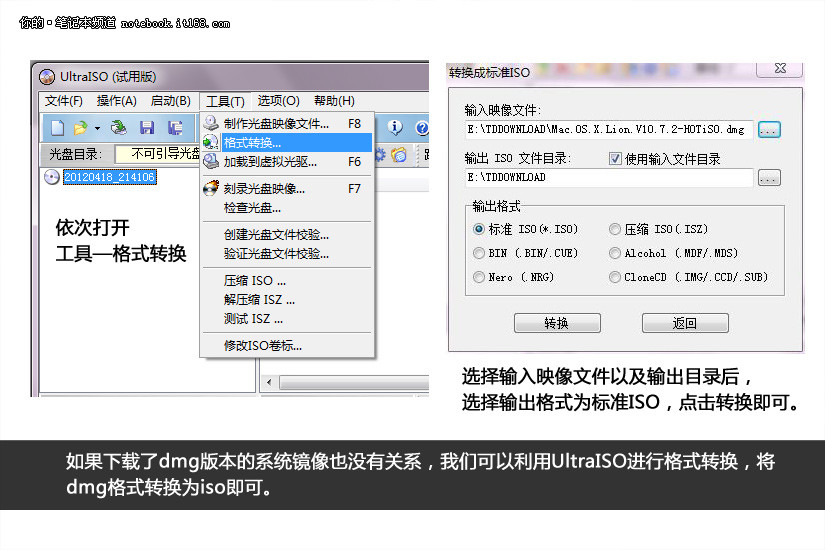Viewport: 825px width, 550px height.
Task: Open the 操作(A) menu
Action: (x=117, y=101)
